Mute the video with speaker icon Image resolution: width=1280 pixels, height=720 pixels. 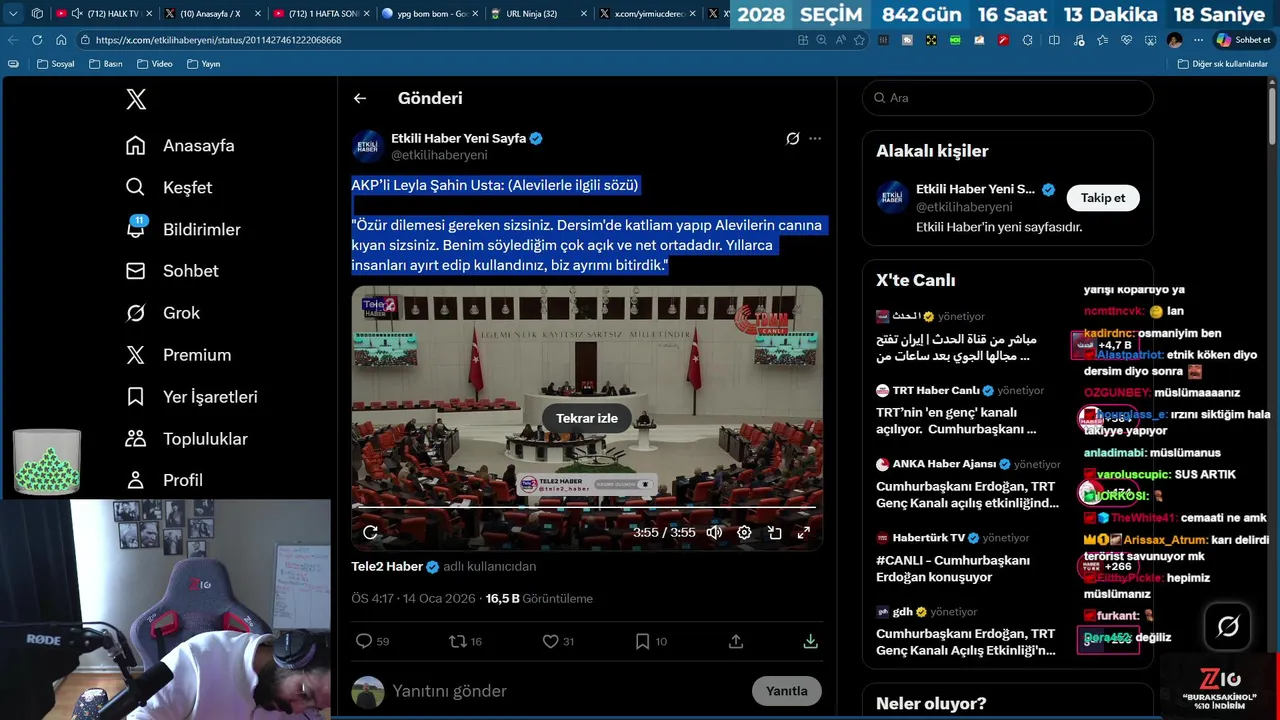click(x=714, y=532)
